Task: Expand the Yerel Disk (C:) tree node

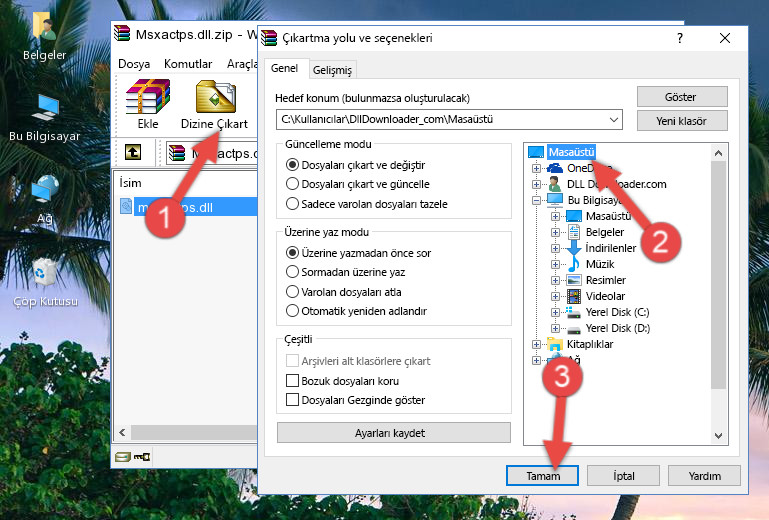Action: (x=555, y=312)
